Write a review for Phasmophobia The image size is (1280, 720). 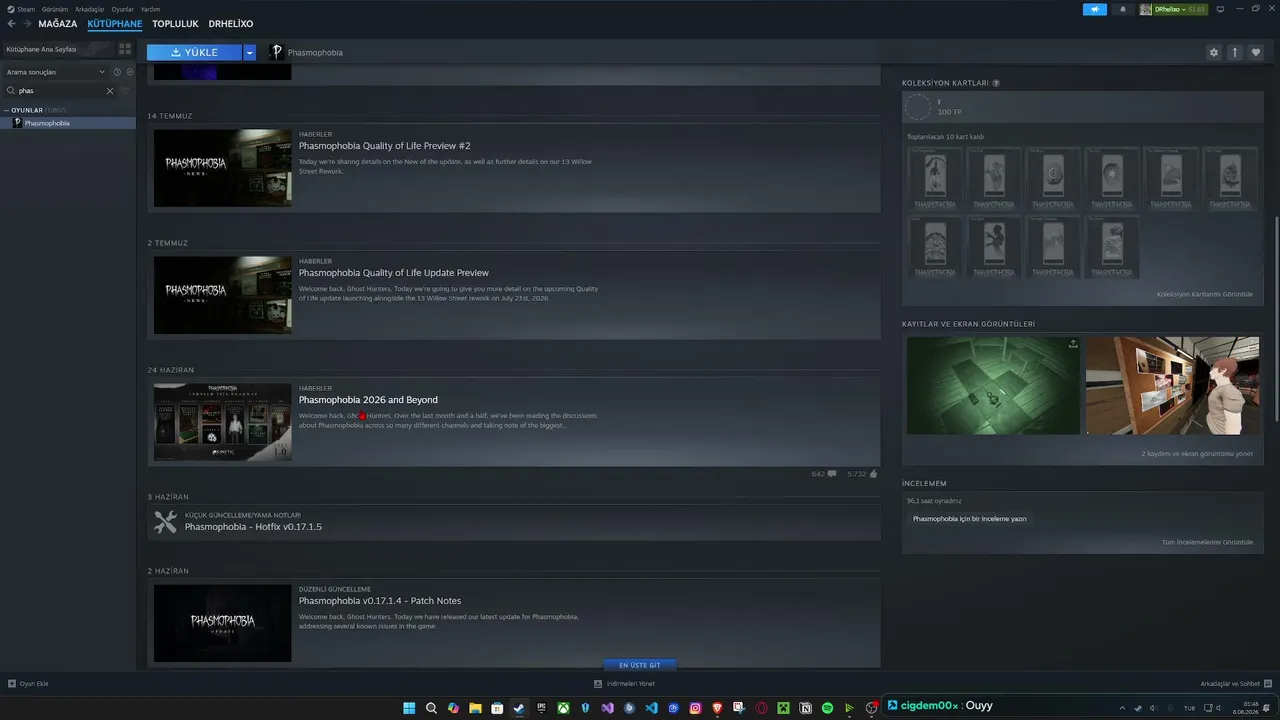pos(970,519)
